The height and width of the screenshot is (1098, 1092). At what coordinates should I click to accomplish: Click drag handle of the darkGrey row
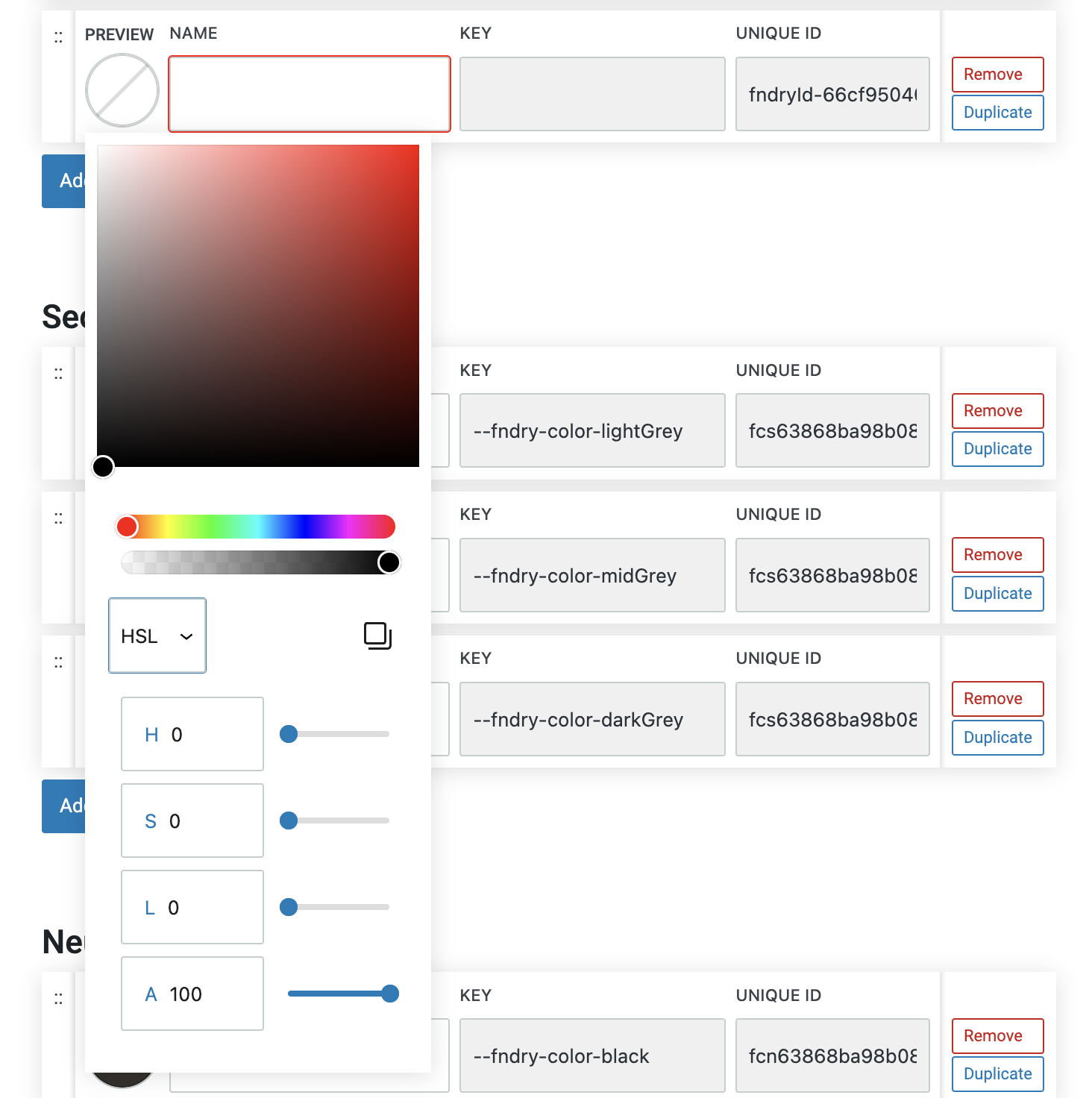click(x=58, y=662)
